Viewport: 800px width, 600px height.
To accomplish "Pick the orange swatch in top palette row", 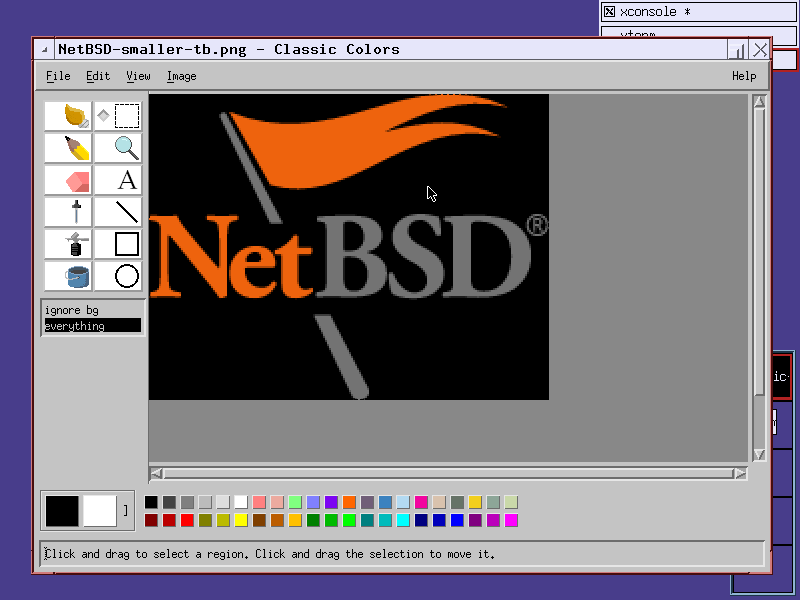I will tap(349, 502).
